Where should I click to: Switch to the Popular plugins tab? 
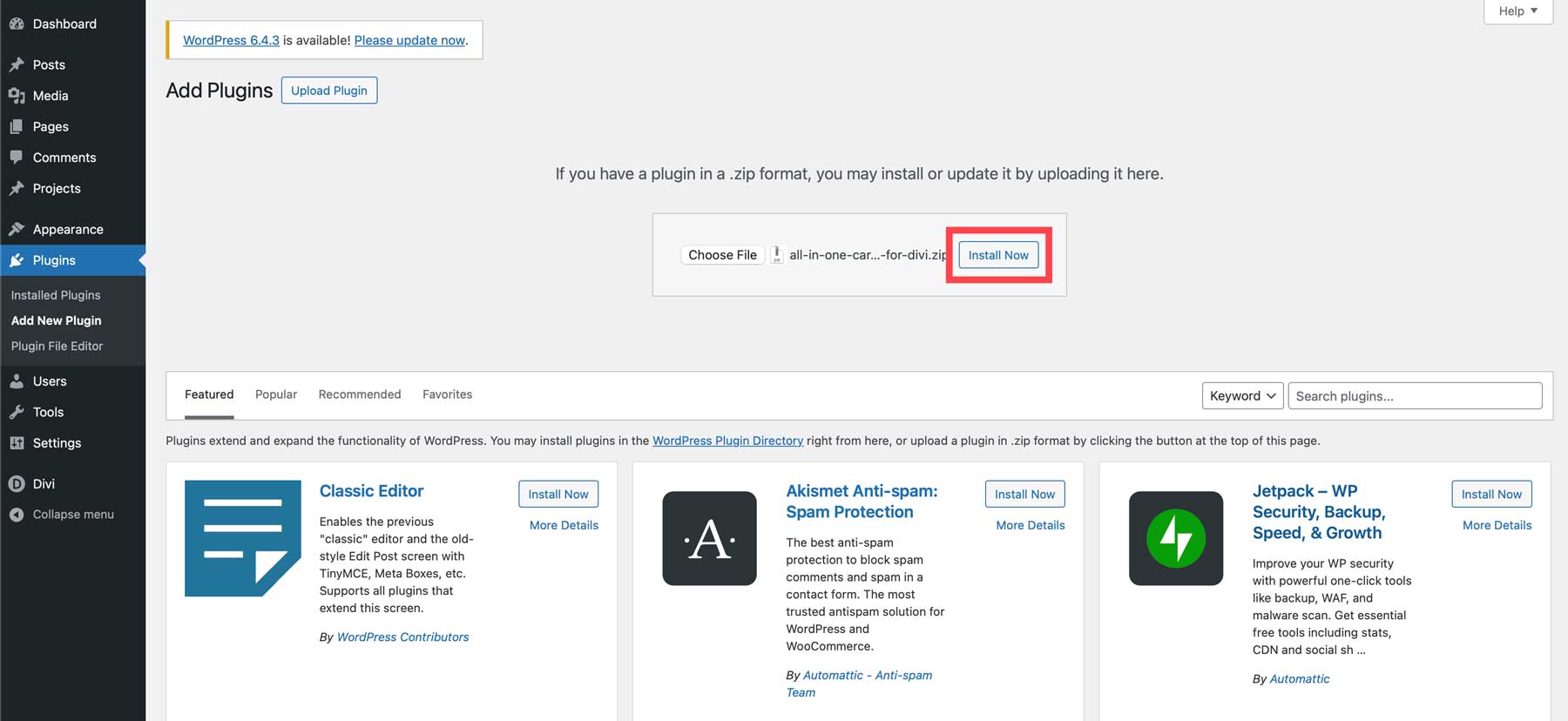point(276,394)
